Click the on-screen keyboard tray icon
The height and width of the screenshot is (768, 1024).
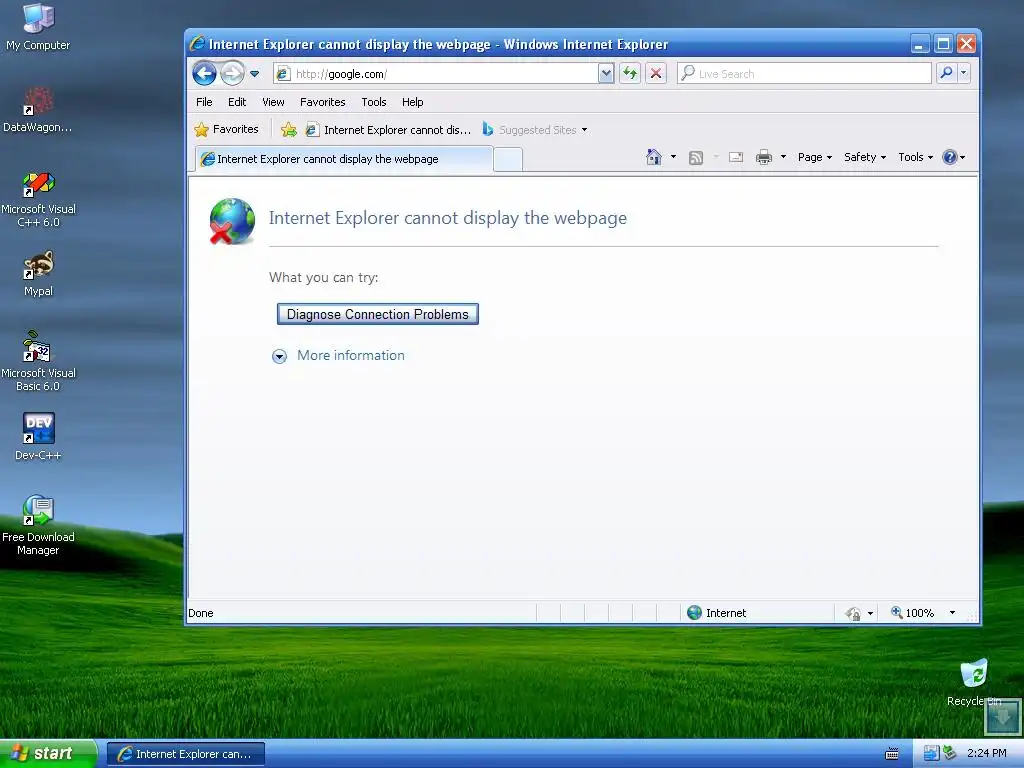coord(891,754)
